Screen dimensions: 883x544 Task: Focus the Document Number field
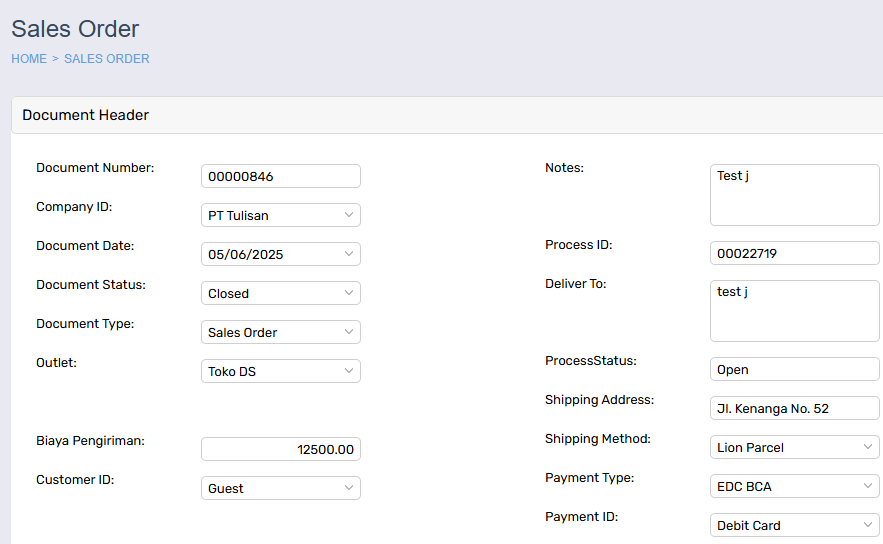tap(280, 176)
